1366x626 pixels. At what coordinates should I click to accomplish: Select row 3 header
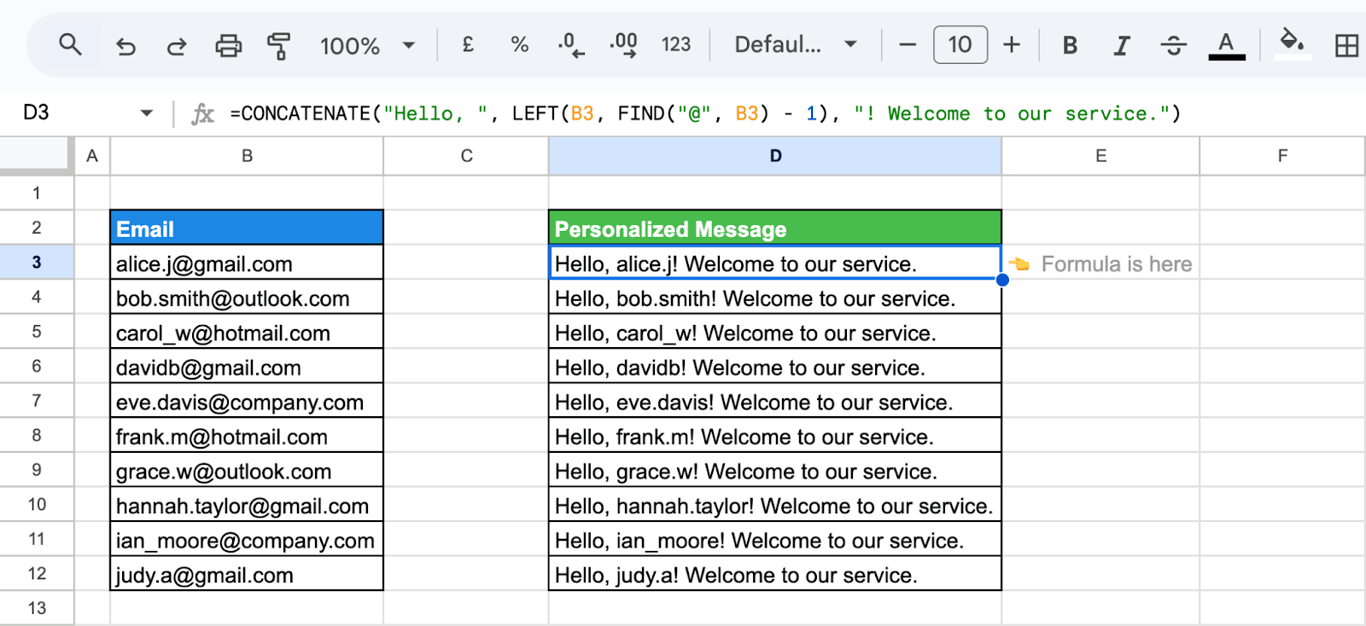(x=37, y=262)
